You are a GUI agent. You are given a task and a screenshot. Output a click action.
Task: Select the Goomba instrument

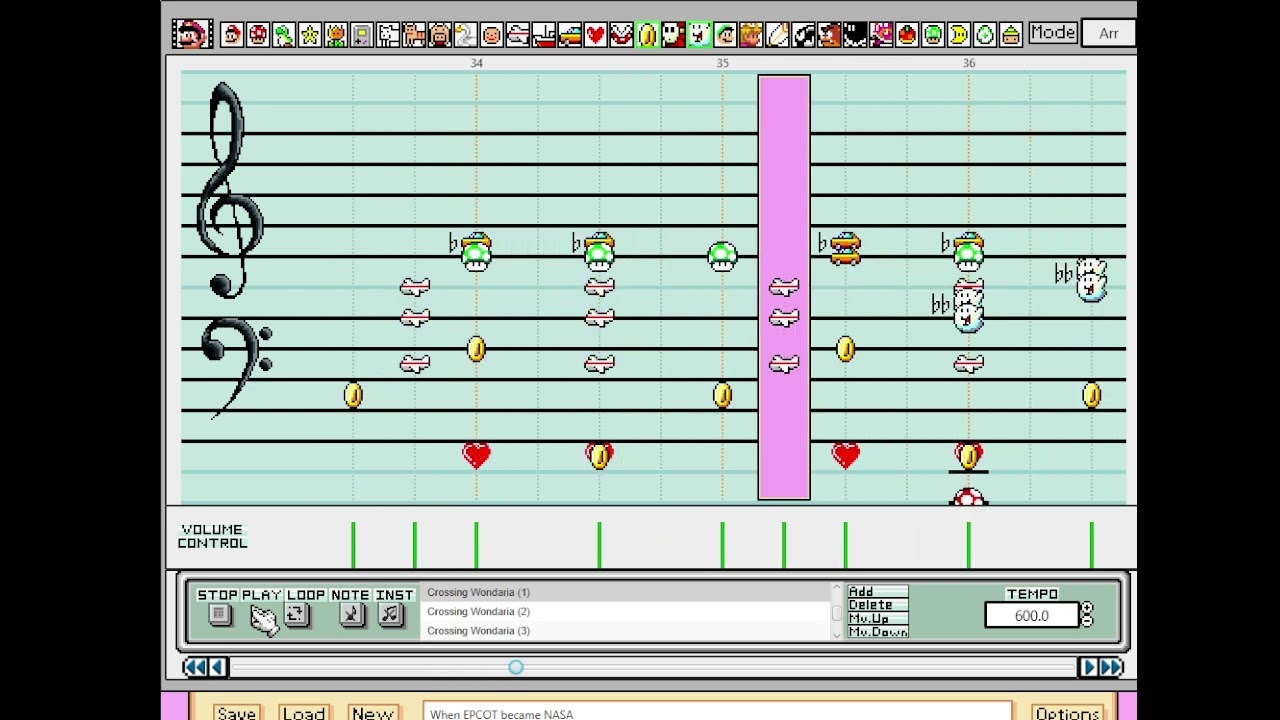830,35
